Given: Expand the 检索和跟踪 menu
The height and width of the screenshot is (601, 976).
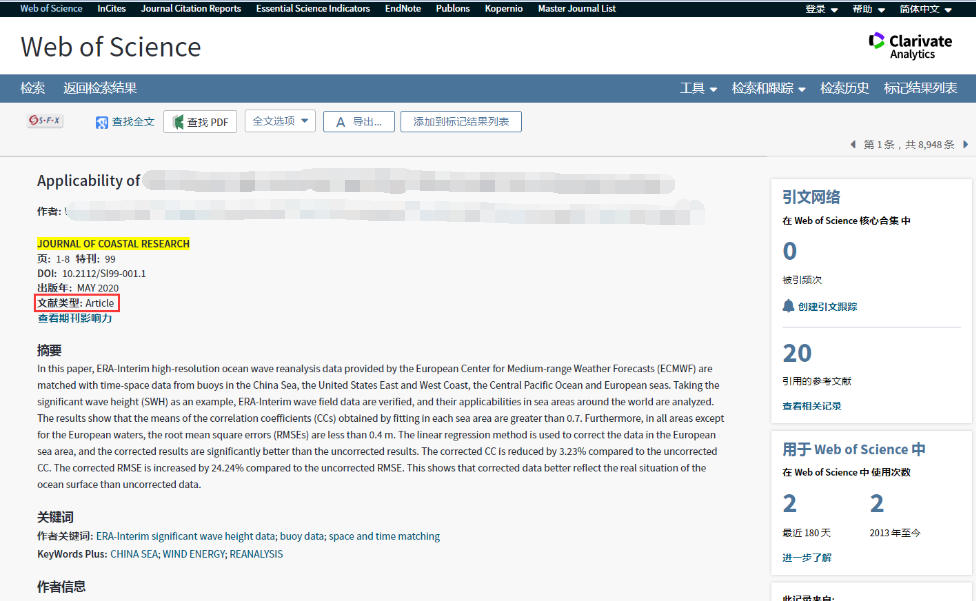Looking at the screenshot, I should point(768,88).
